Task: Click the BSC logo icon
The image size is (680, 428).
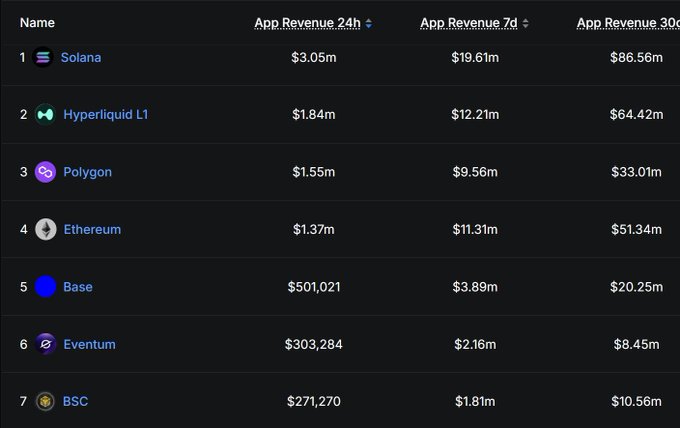Action: tap(45, 402)
